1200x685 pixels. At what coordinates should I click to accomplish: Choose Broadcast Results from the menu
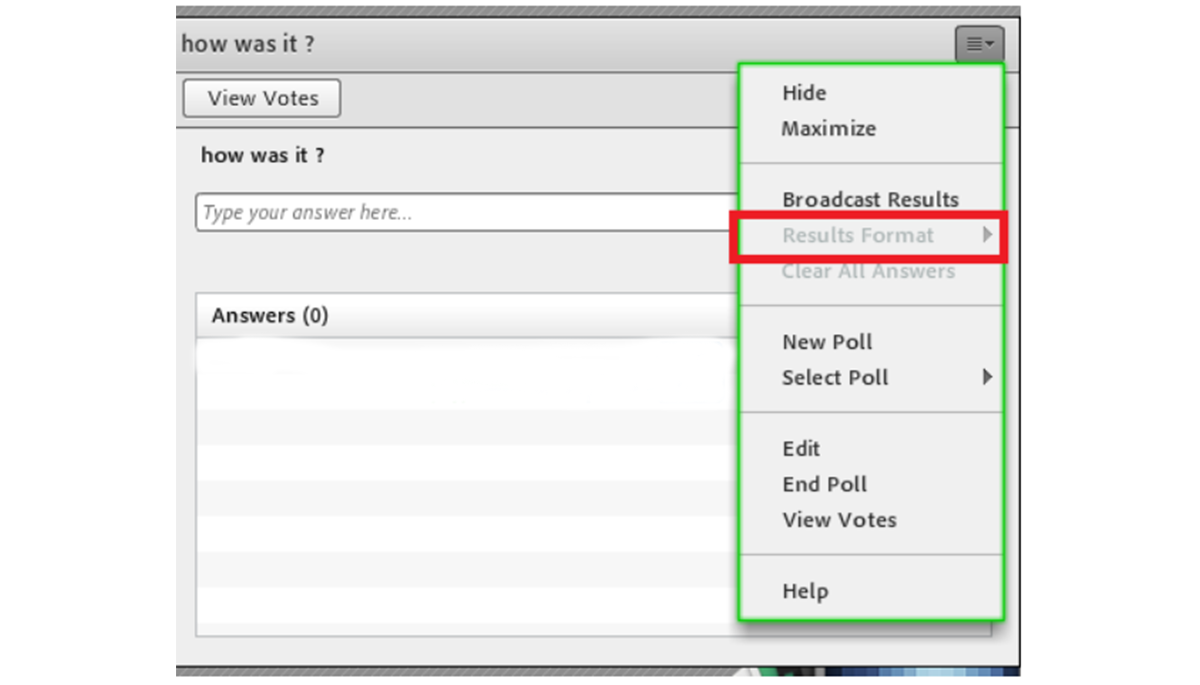click(870, 199)
